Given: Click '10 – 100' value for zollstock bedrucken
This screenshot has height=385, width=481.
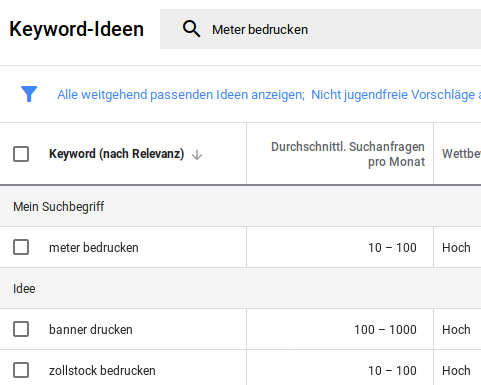Looking at the screenshot, I should [392, 371].
